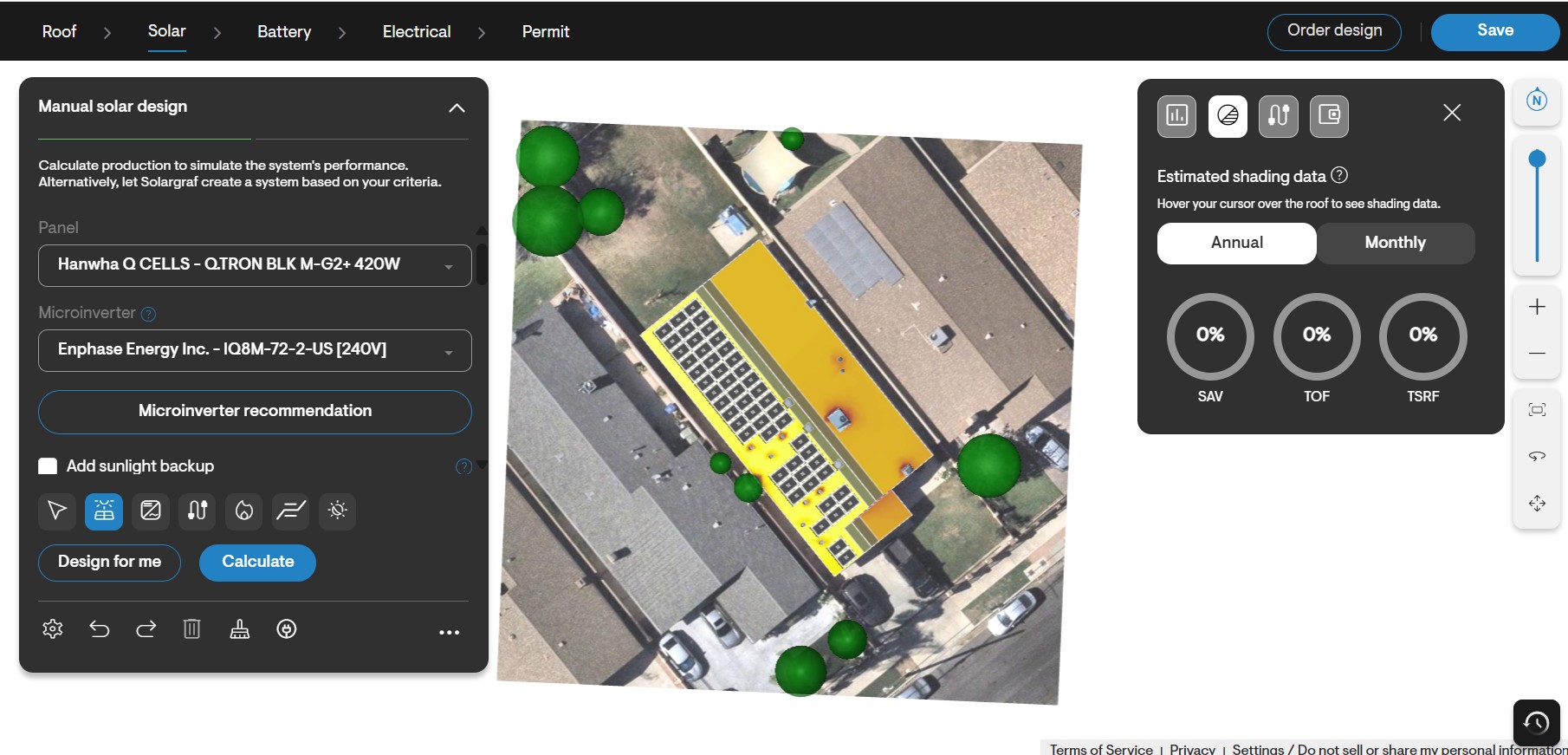Select the panel placement tool icon
This screenshot has width=1568, height=755.
tap(104, 511)
